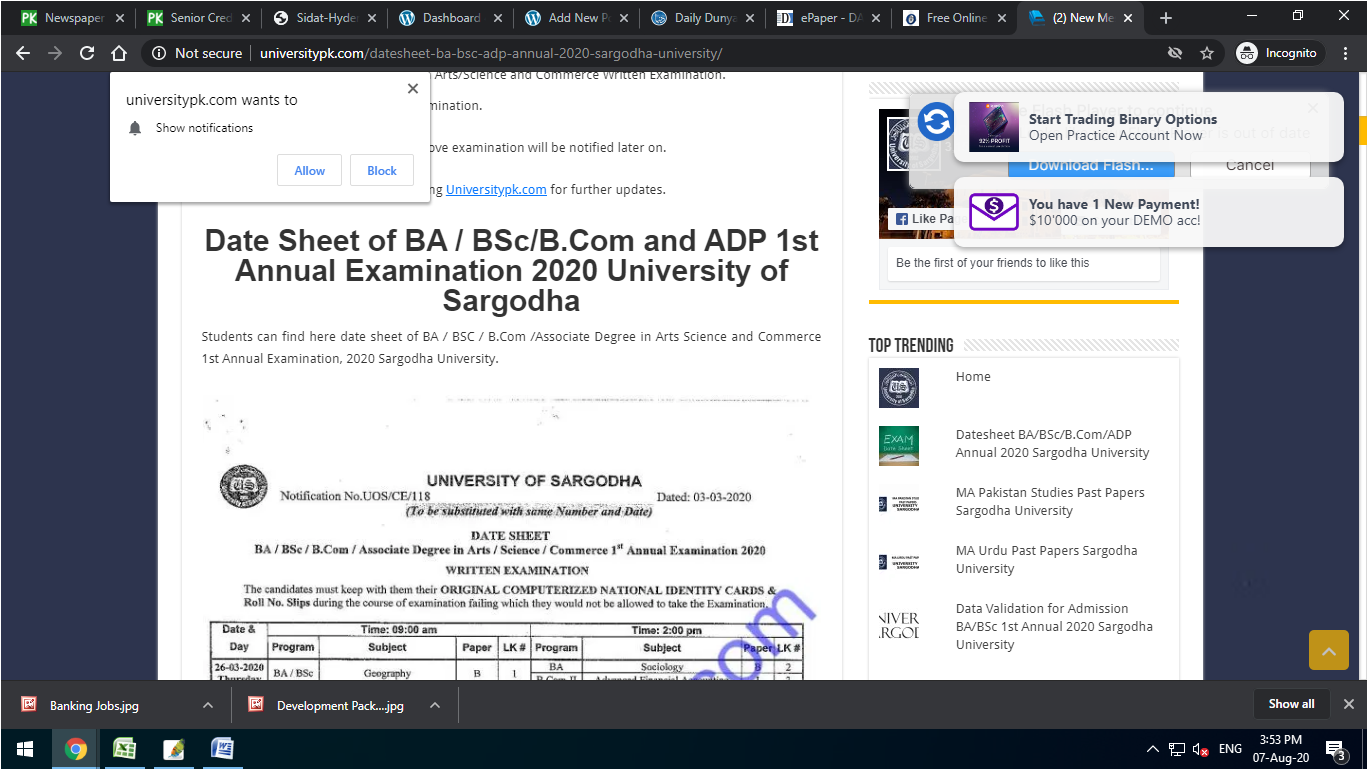Screen dimensions: 1368x770
Task: Click the browser forward arrow
Action: click(x=55, y=53)
